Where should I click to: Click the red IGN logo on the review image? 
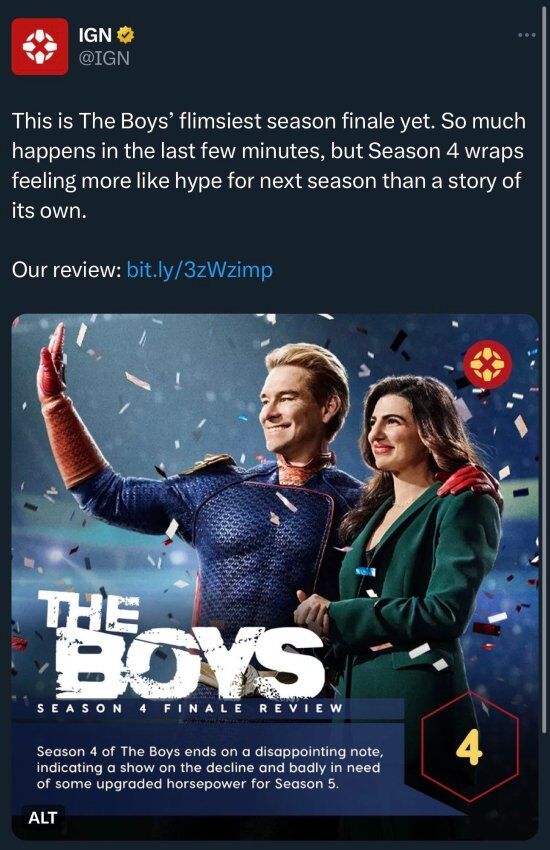[488, 364]
